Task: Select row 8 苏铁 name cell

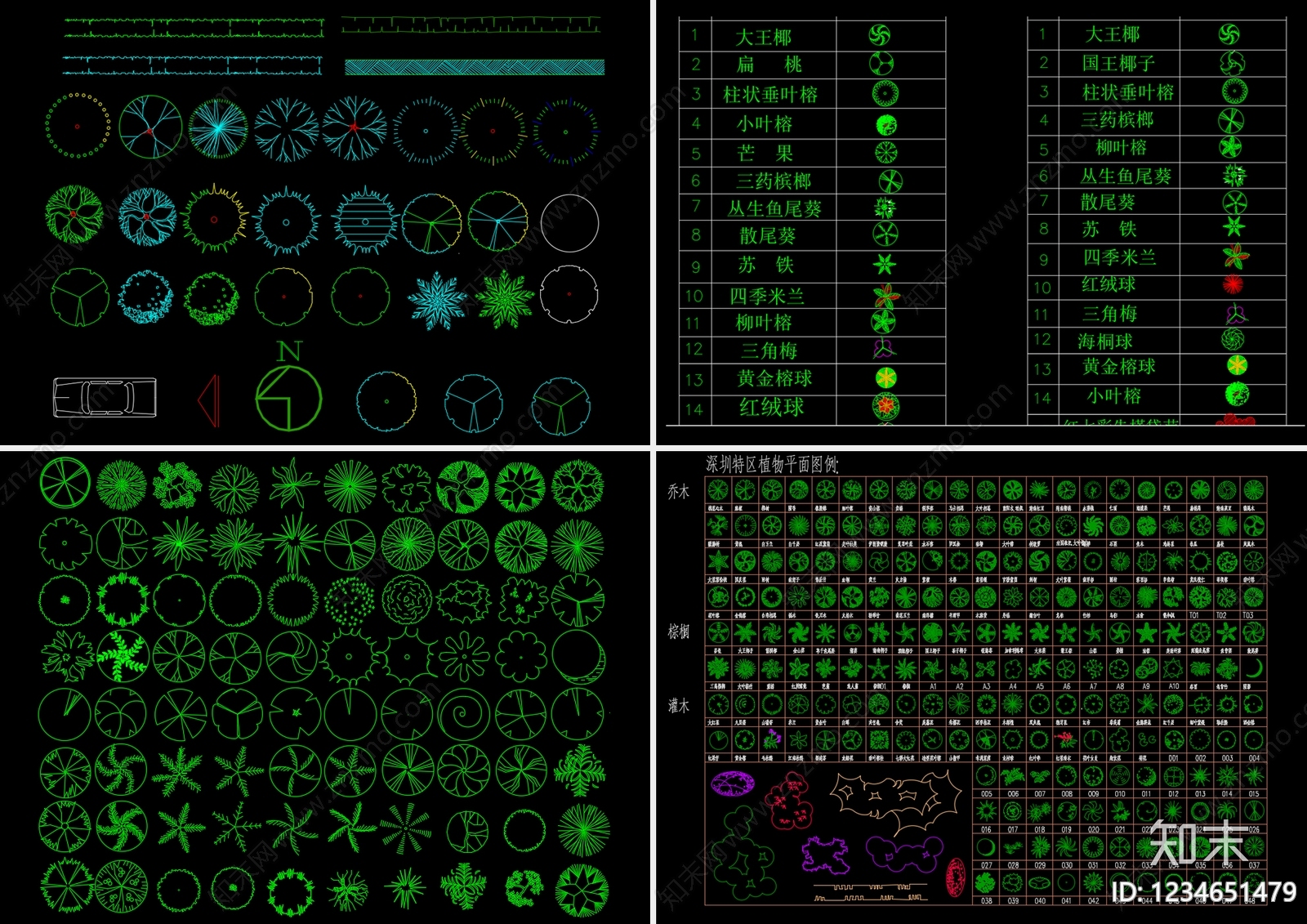Action: coord(1119,230)
